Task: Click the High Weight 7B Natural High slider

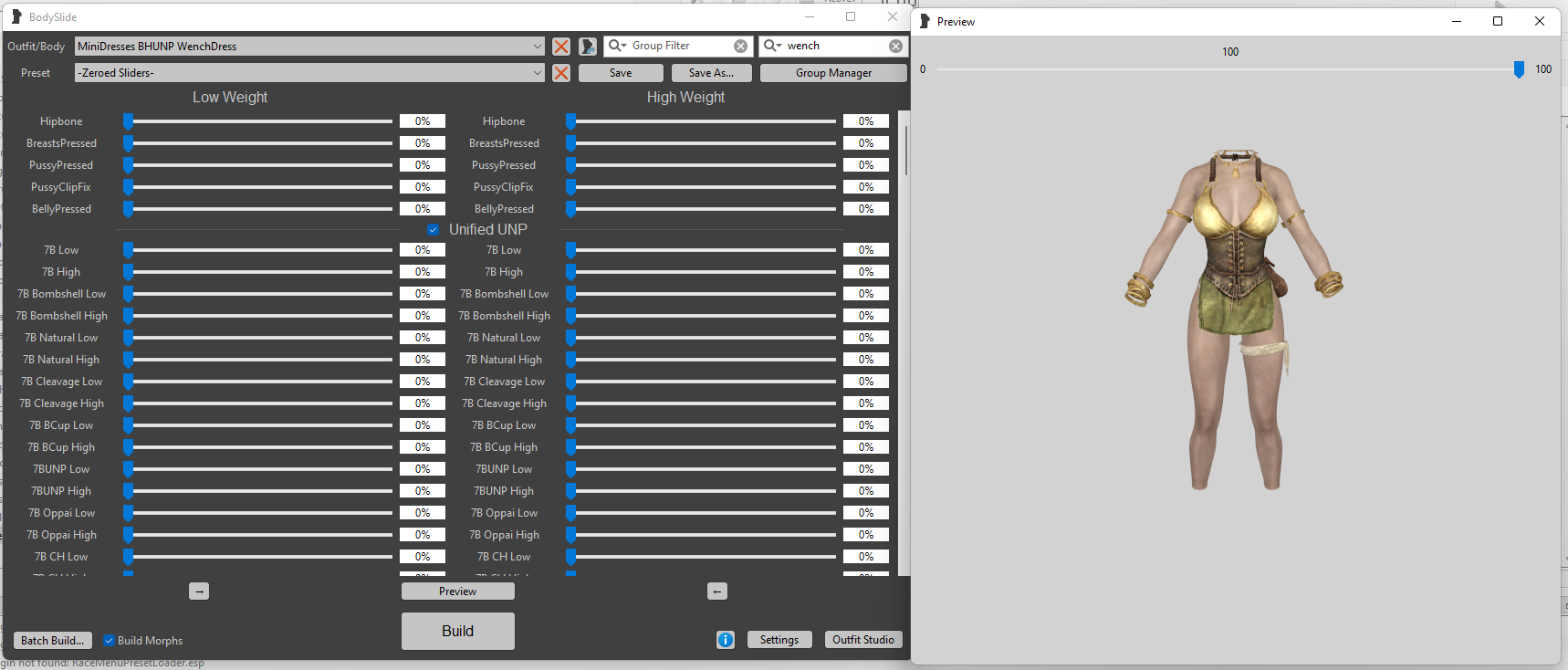Action: pyautogui.click(x=701, y=360)
